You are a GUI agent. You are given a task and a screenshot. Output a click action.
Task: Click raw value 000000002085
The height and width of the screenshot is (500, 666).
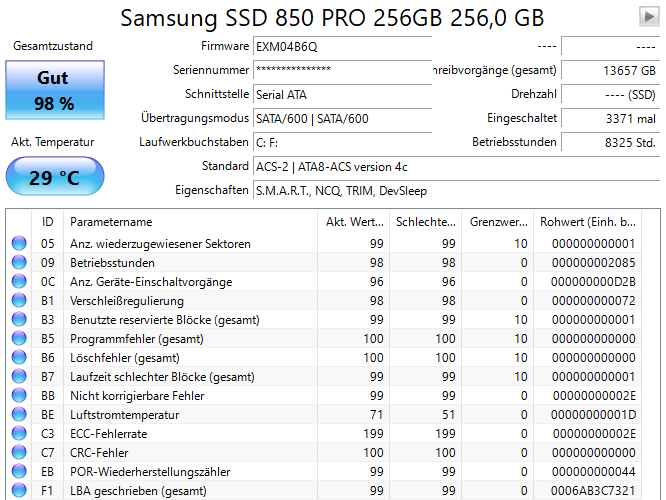tap(593, 263)
